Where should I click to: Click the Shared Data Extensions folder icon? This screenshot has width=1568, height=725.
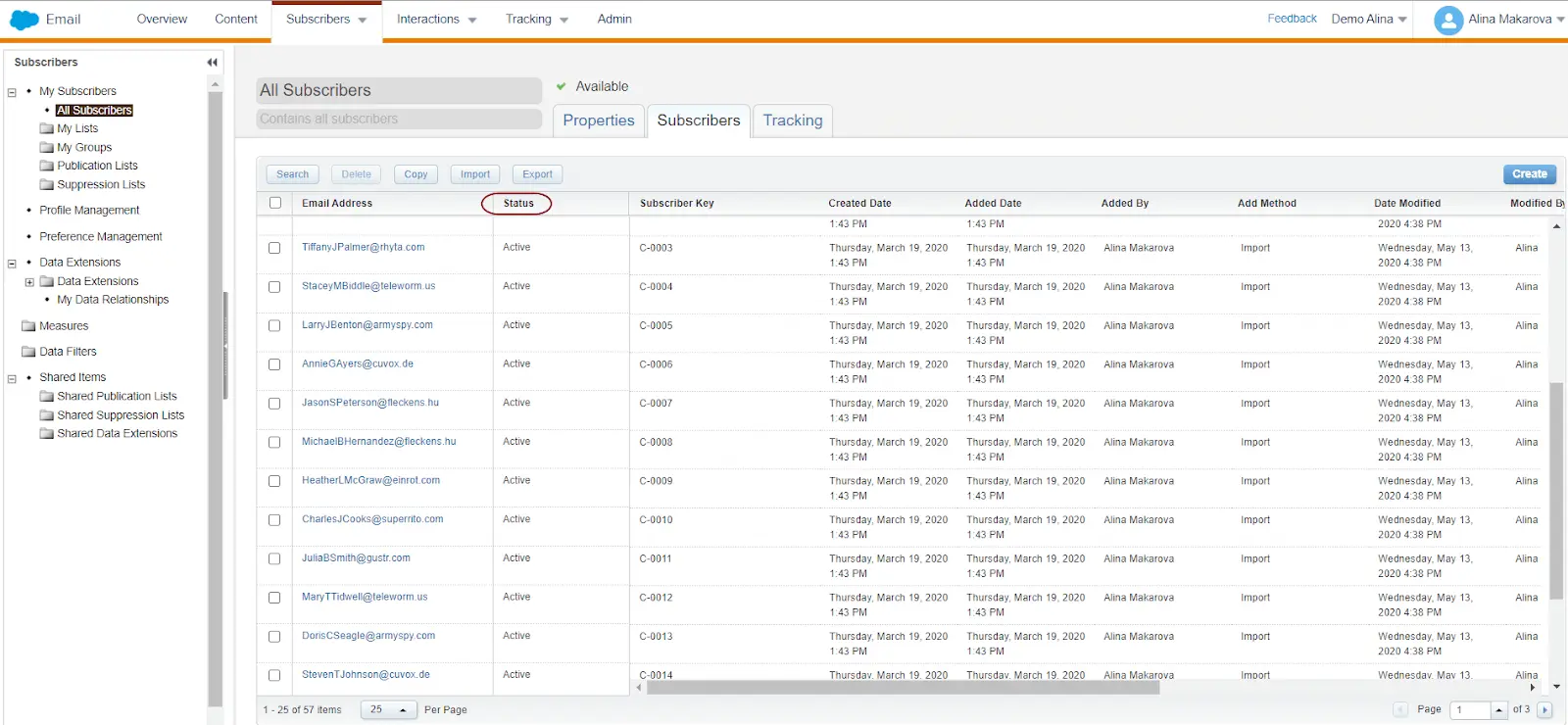(x=46, y=433)
